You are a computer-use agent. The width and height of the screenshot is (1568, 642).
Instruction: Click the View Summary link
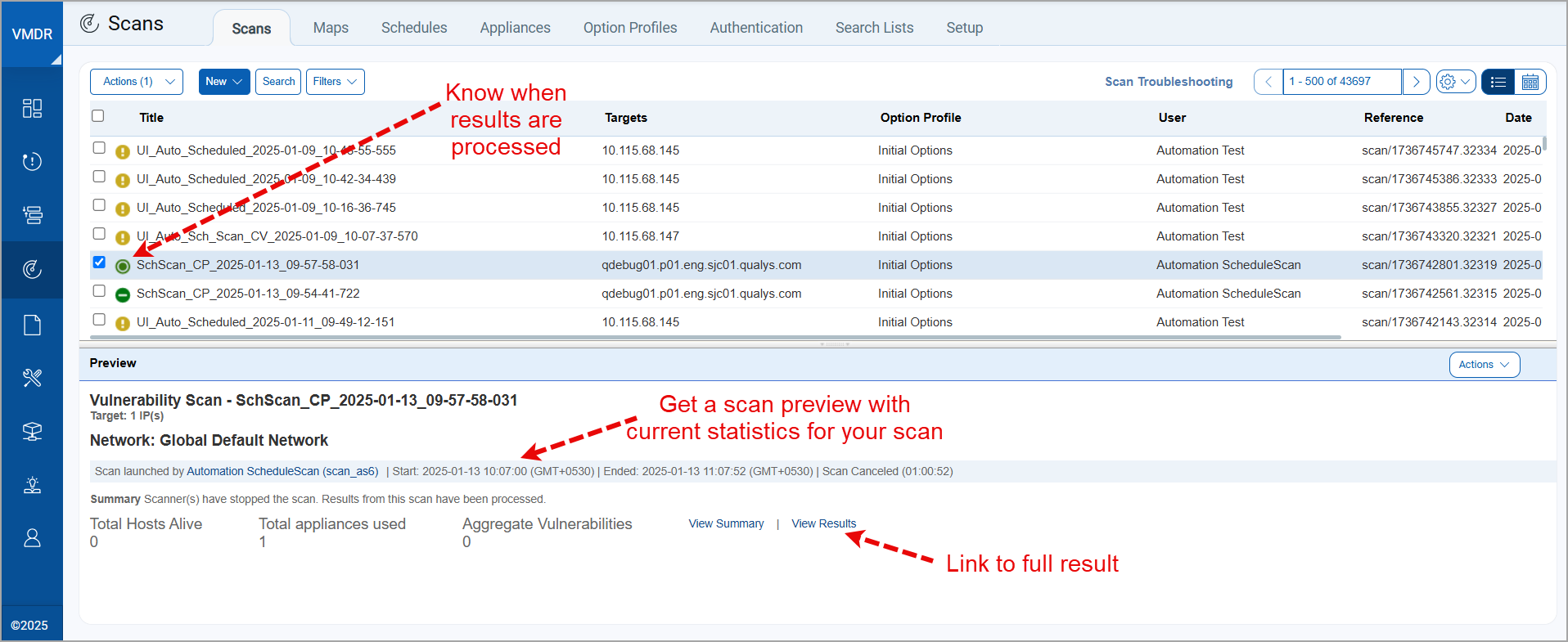click(x=727, y=523)
